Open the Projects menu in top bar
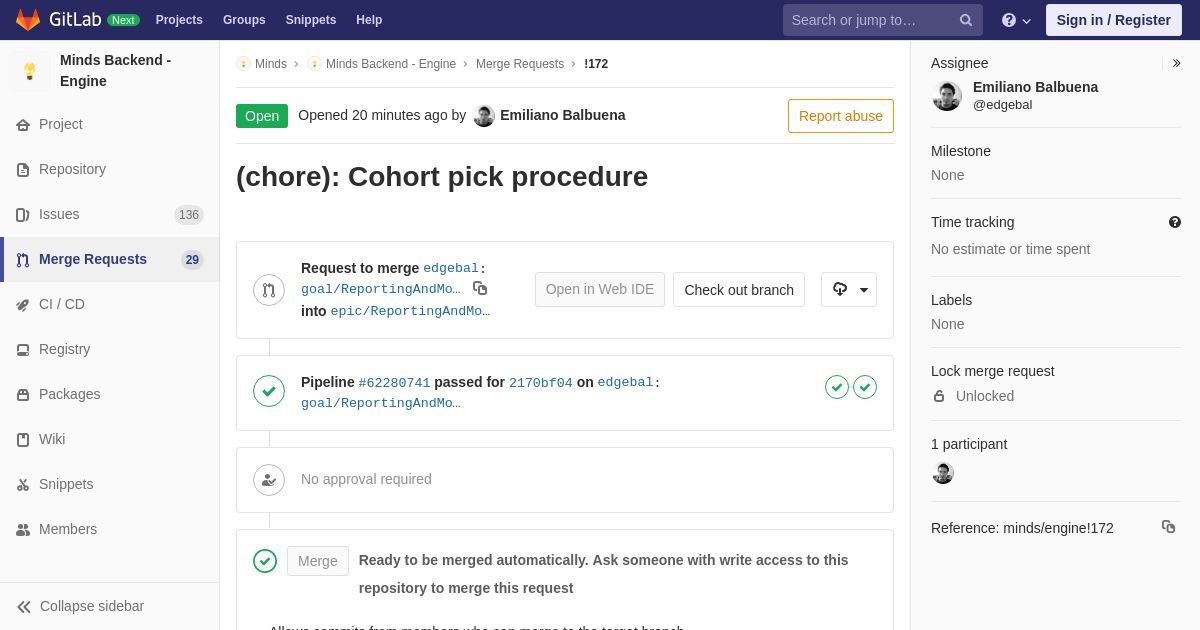The height and width of the screenshot is (630, 1200). pos(179,20)
